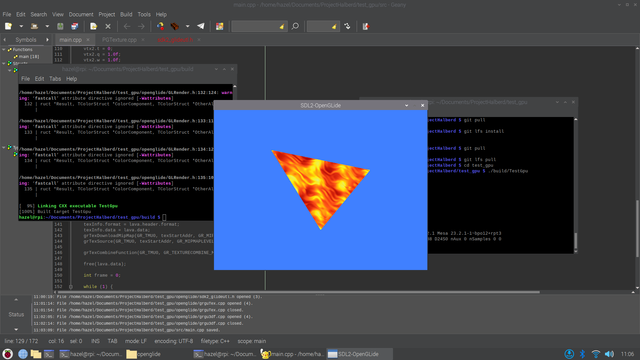Select the Status tab in message panel
Viewport: 640px width, 360px height.
(16, 314)
